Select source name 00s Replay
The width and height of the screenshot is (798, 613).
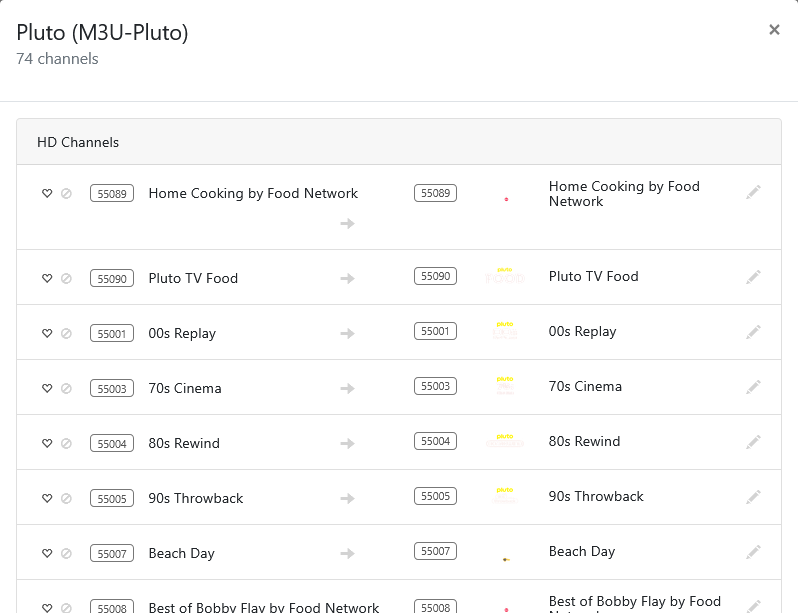click(182, 333)
